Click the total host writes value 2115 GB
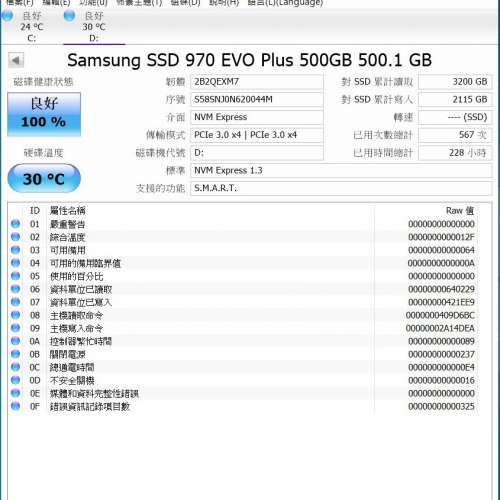Screen dimensions: 500x500 (455, 99)
